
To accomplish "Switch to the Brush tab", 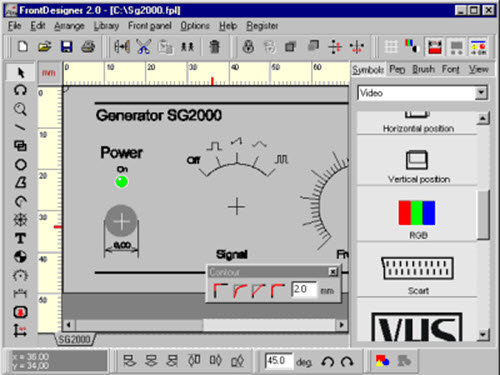I will [423, 69].
